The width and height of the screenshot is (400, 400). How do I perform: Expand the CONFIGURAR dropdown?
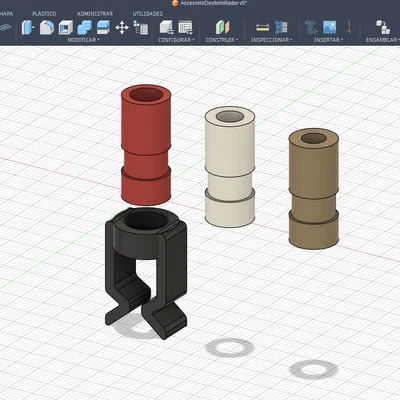tap(176, 40)
